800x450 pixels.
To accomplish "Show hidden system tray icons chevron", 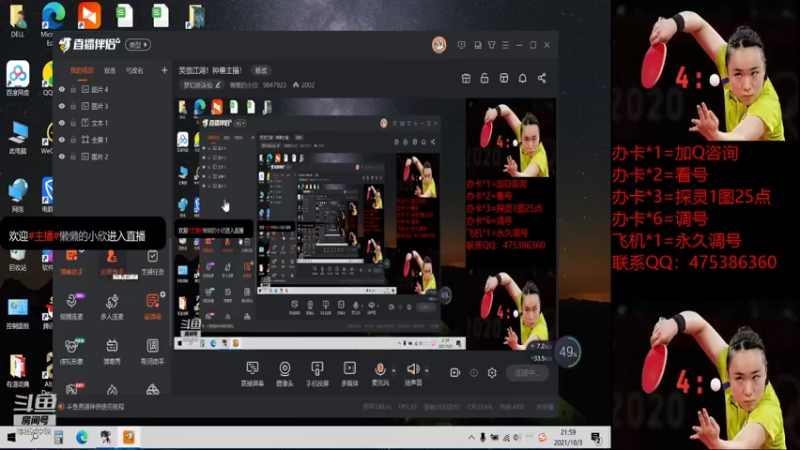I will (471, 437).
